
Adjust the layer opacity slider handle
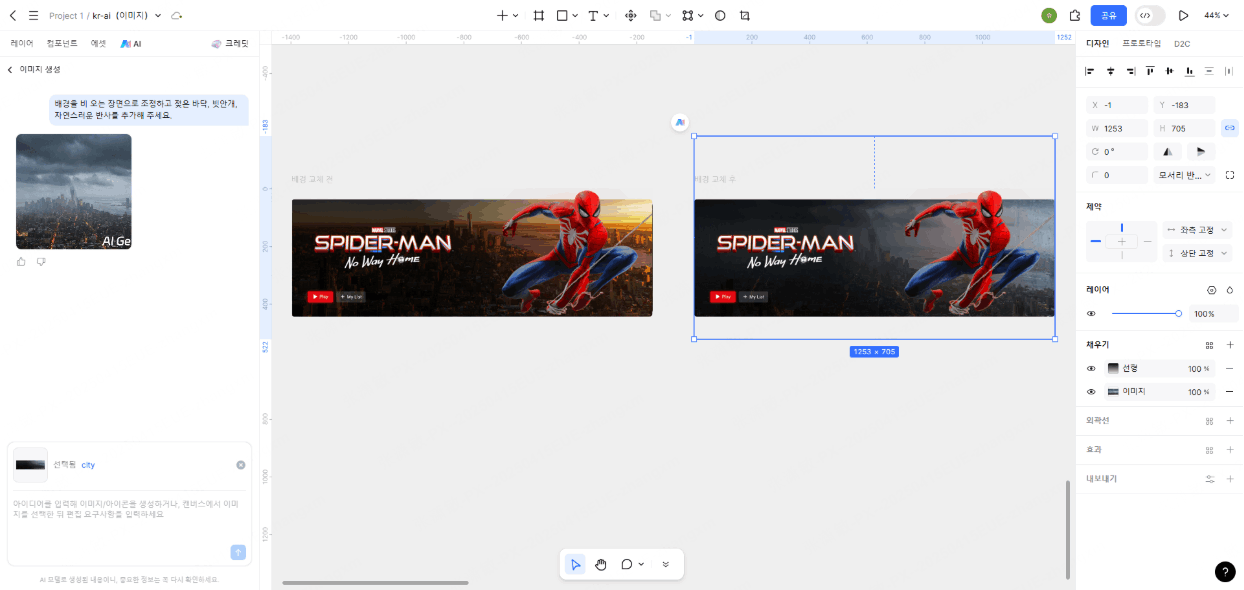point(1178,314)
